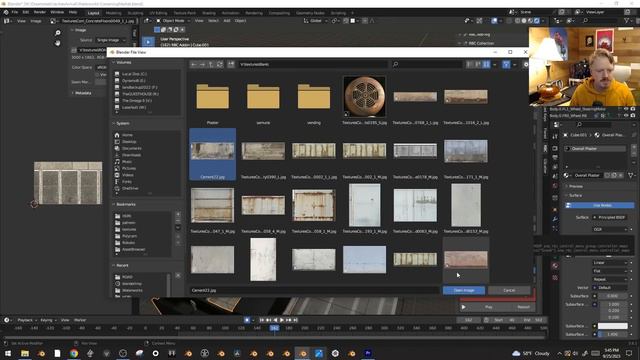Viewport: 640px width, 360px height.
Task: Open Surface Principled BSDF shader selector
Action: pyautogui.click(x=610, y=218)
